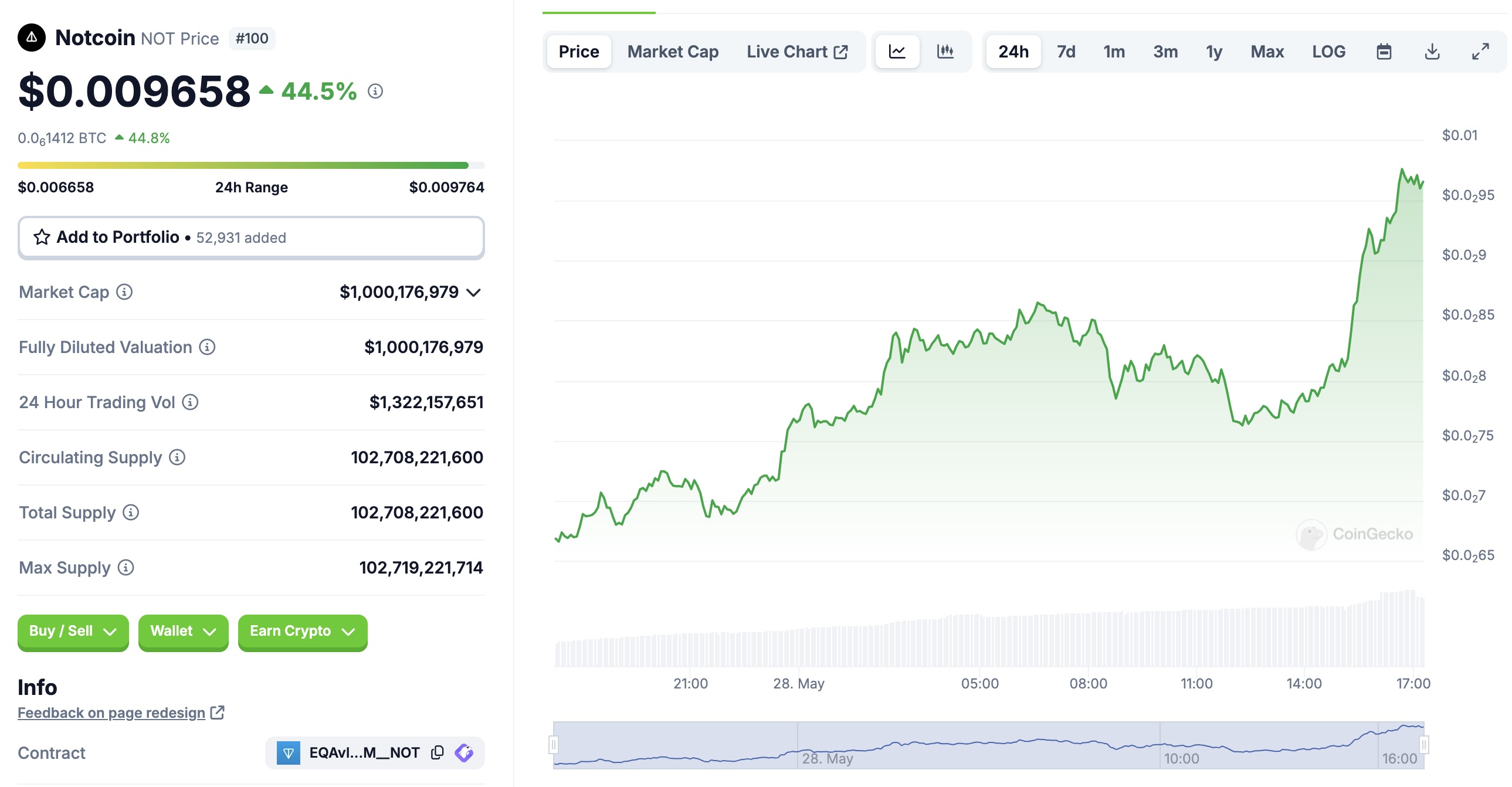Click the volume bars under the chart
The image size is (1512, 787).
[x=989, y=629]
